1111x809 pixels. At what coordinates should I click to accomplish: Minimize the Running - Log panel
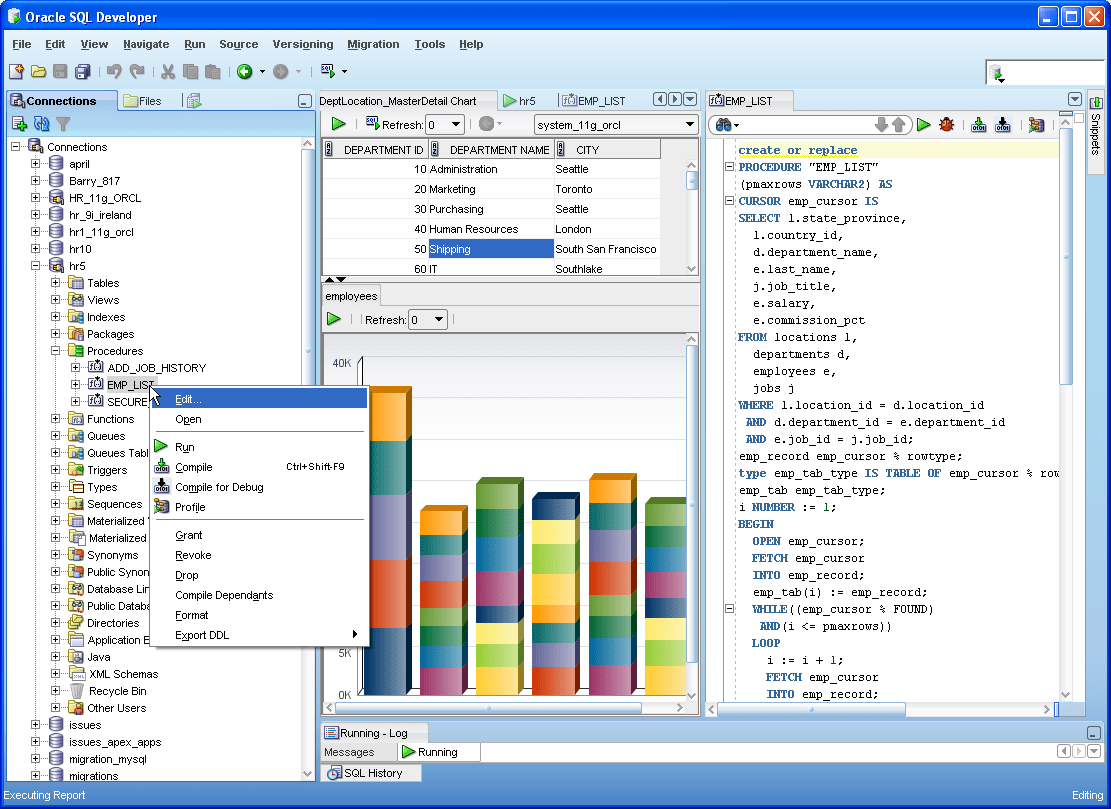(1093, 733)
